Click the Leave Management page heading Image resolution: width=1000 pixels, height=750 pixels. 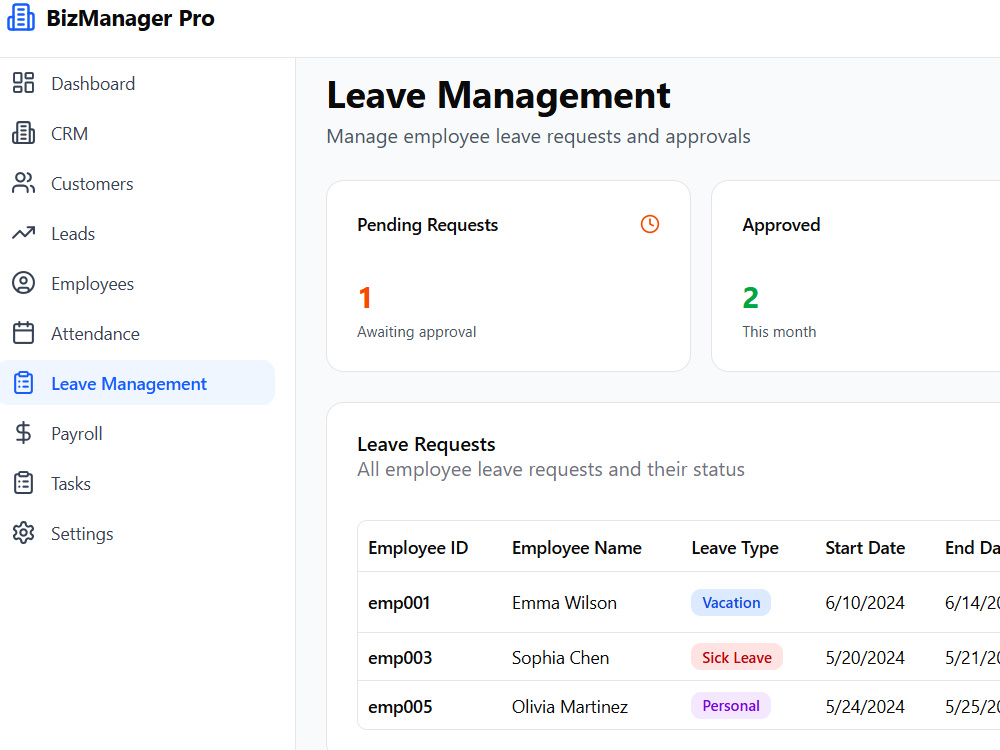(499, 96)
